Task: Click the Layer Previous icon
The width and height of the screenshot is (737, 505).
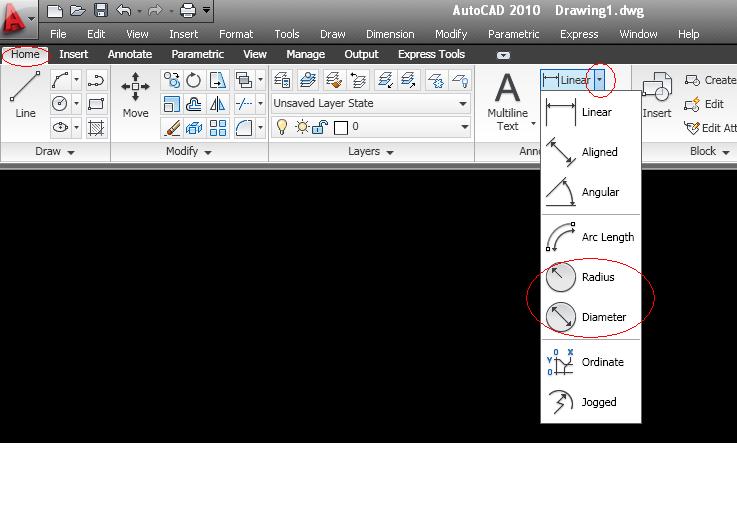Action: [358, 80]
